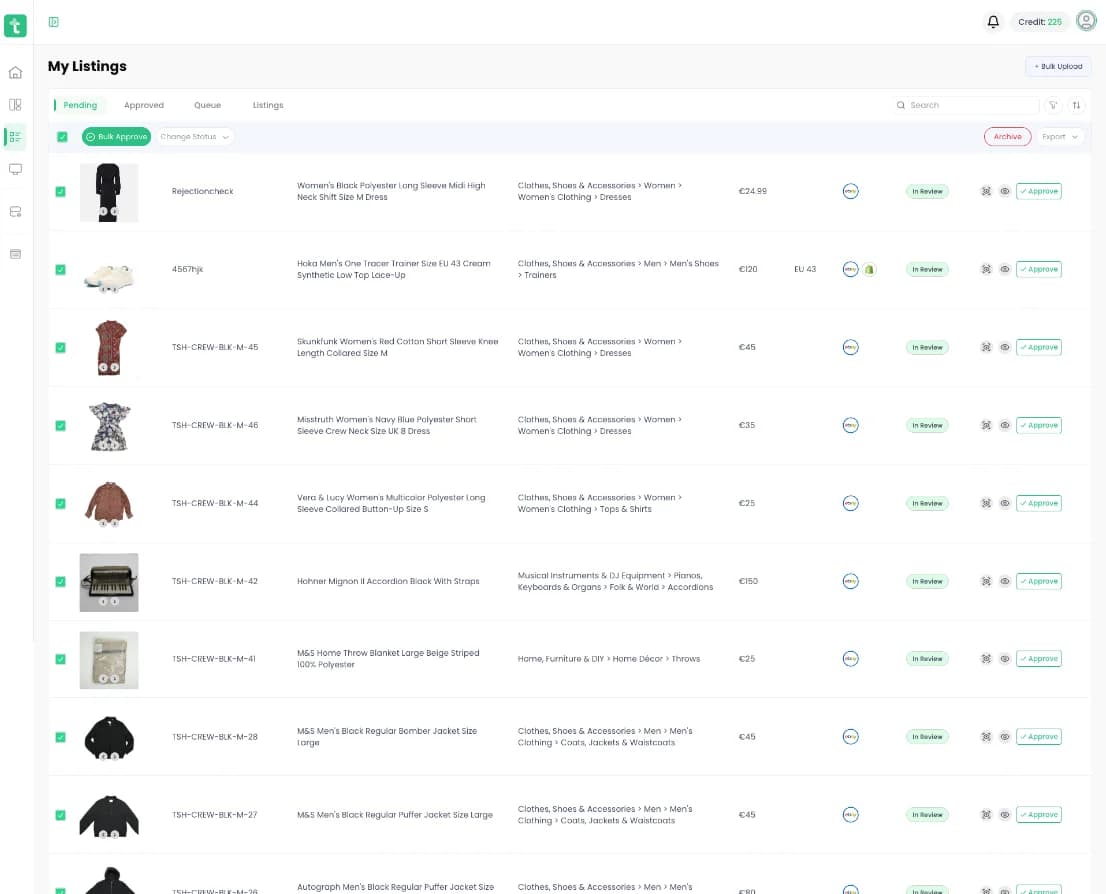Click the Bulk Upload button
1106x894 pixels.
1058,66
